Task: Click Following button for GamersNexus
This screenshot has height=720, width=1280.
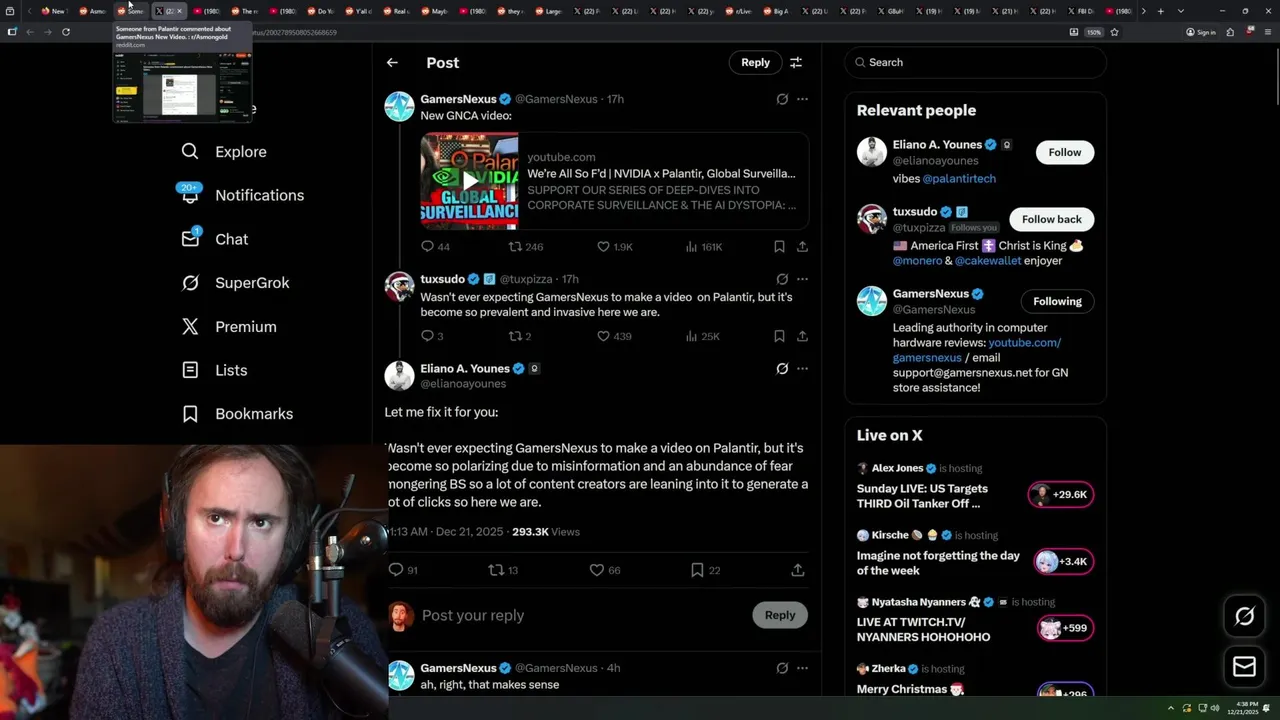Action: click(x=1057, y=301)
